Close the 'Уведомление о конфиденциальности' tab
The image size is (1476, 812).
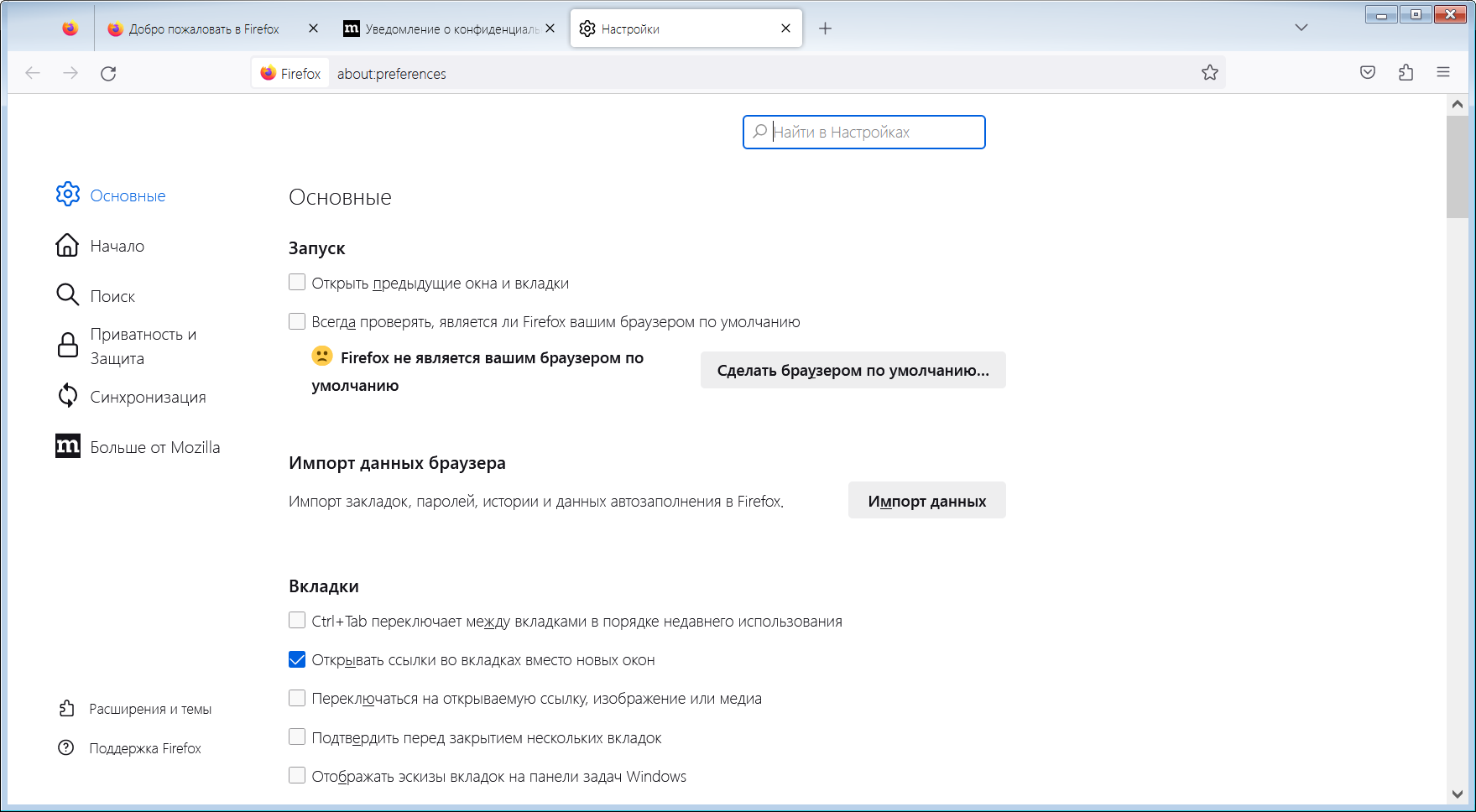click(x=550, y=29)
